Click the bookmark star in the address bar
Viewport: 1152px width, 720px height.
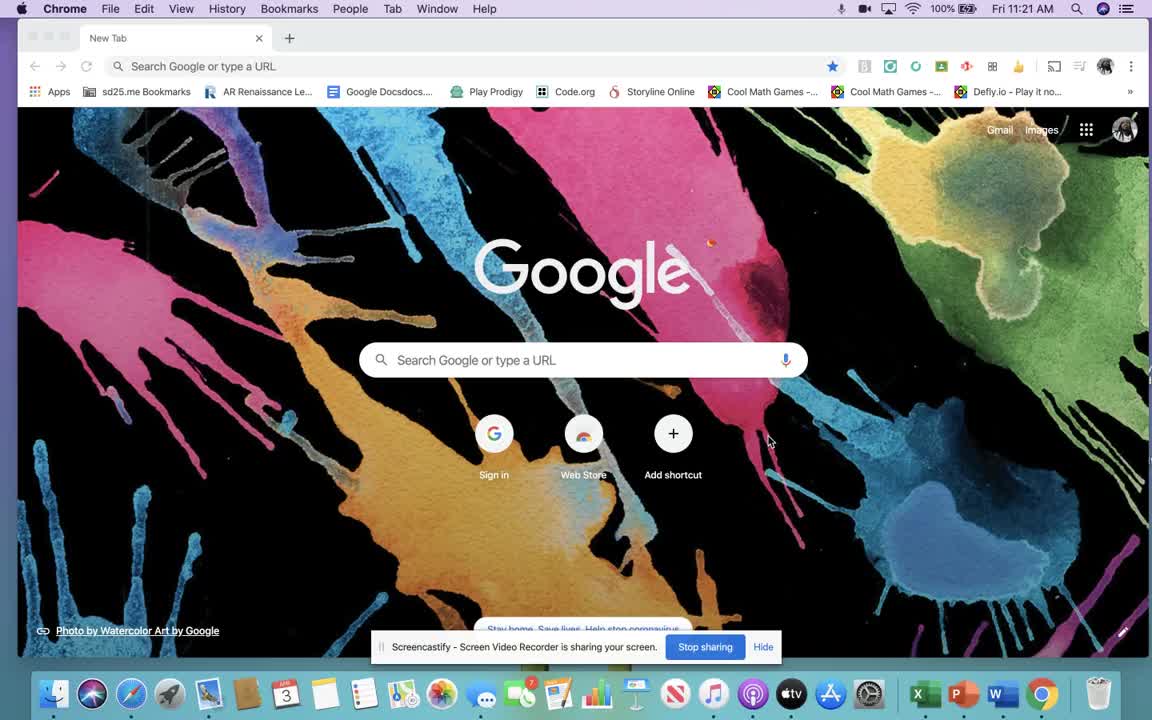click(x=832, y=66)
